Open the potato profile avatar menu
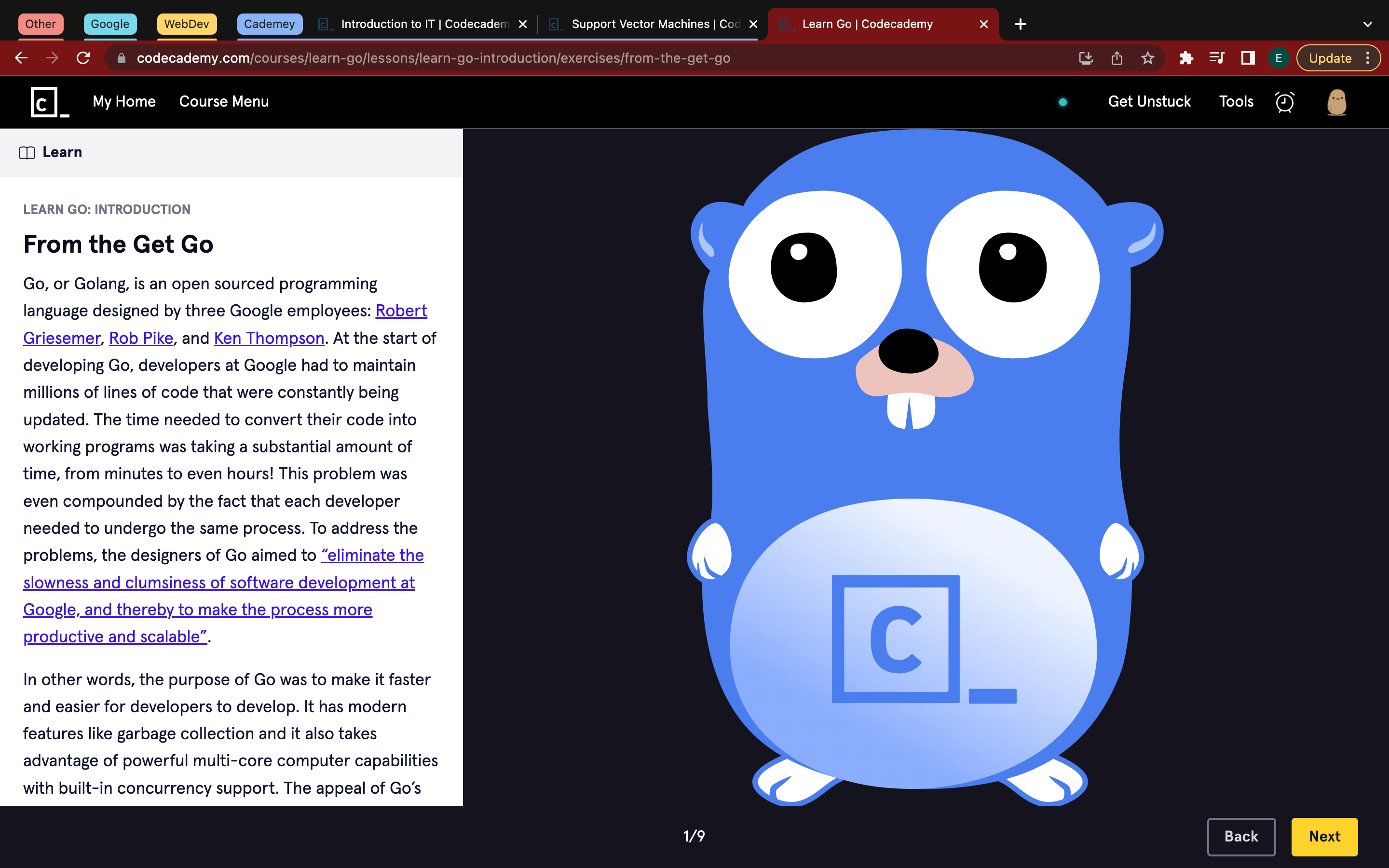The image size is (1389, 868). 1337,102
